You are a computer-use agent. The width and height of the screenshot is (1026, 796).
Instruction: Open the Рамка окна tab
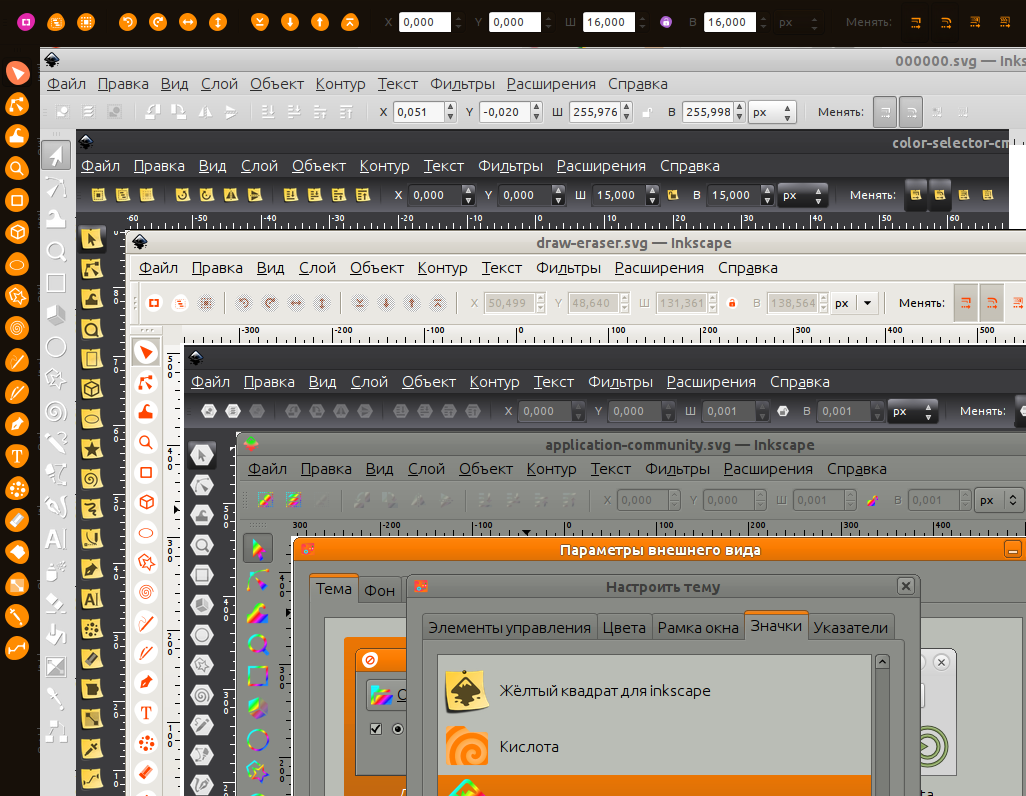(698, 628)
